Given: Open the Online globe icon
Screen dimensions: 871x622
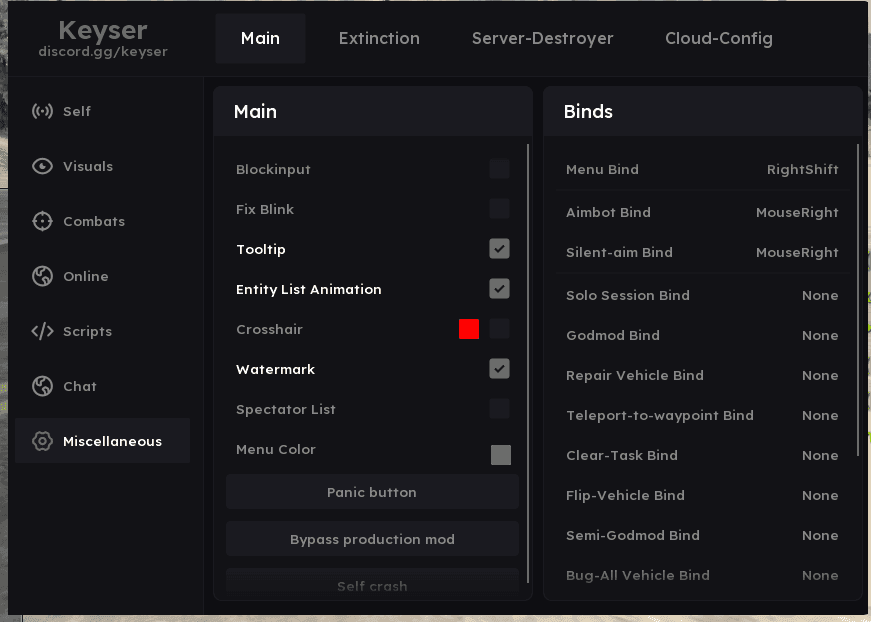Looking at the screenshot, I should pyautogui.click(x=42, y=276).
